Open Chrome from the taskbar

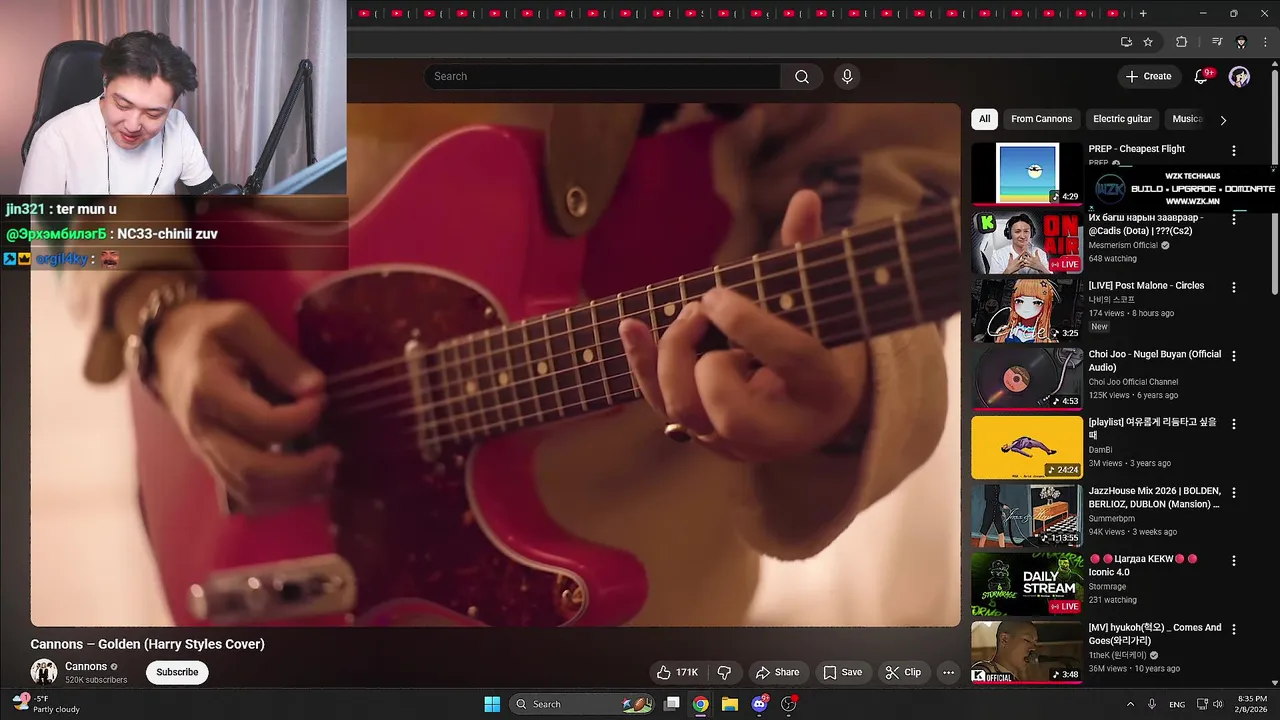(x=700, y=704)
